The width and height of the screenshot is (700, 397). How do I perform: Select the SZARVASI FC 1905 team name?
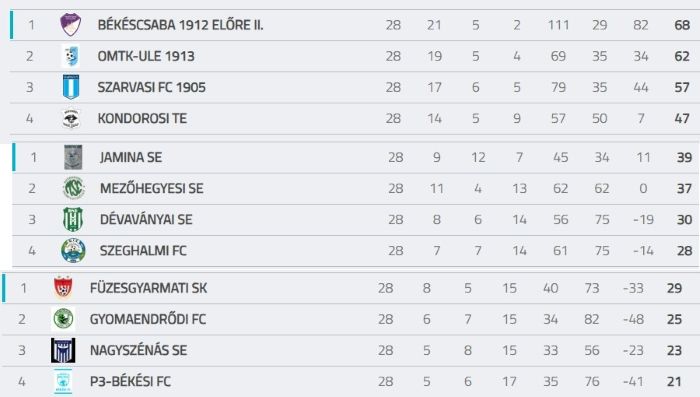(x=152, y=88)
